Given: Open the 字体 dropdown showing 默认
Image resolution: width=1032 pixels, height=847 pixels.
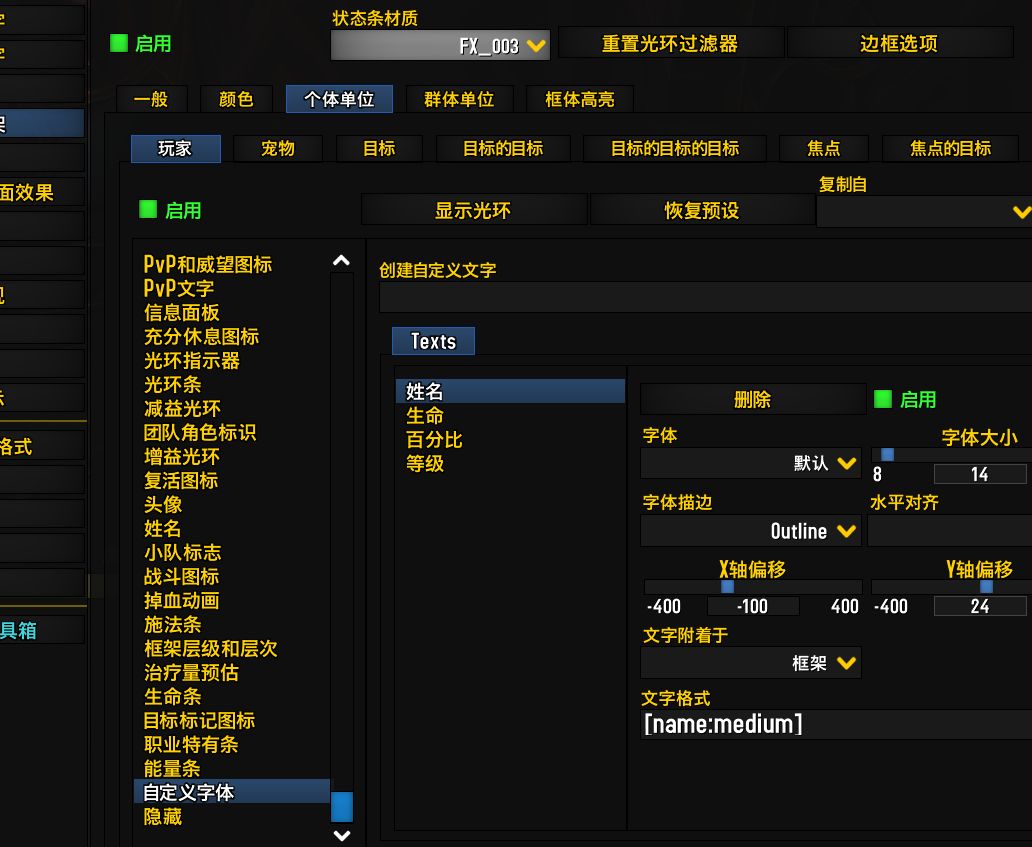Looking at the screenshot, I should [751, 462].
